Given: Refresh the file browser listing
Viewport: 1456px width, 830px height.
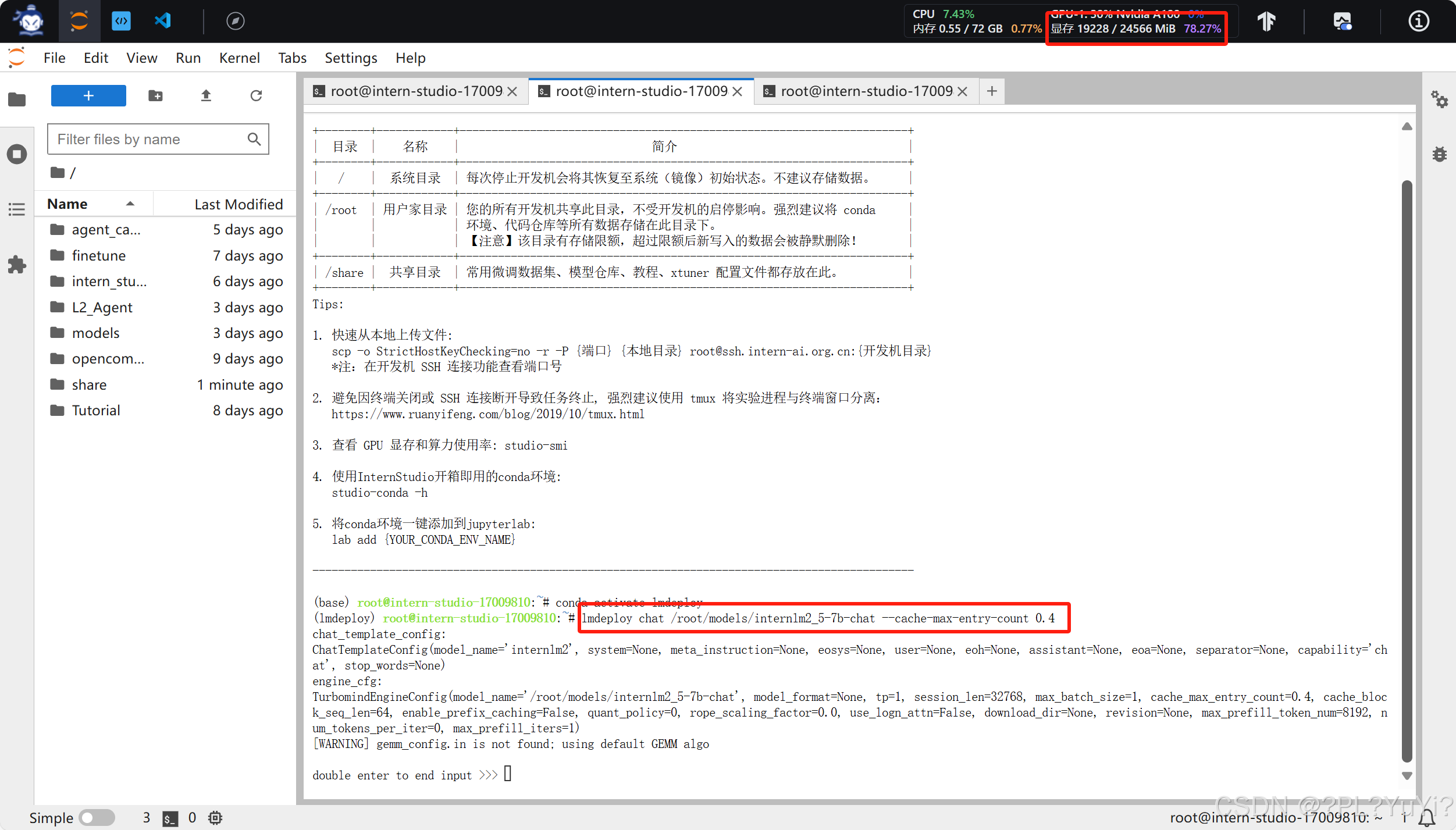Looking at the screenshot, I should click(256, 95).
